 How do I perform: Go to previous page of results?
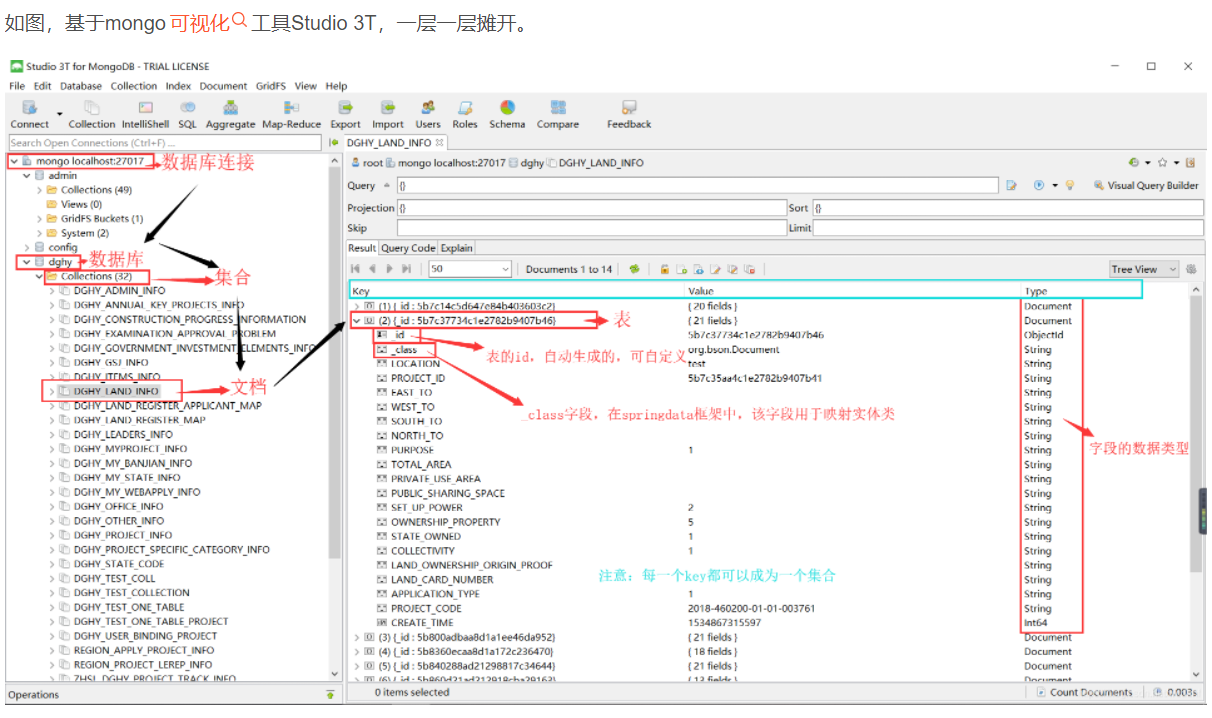(x=372, y=269)
